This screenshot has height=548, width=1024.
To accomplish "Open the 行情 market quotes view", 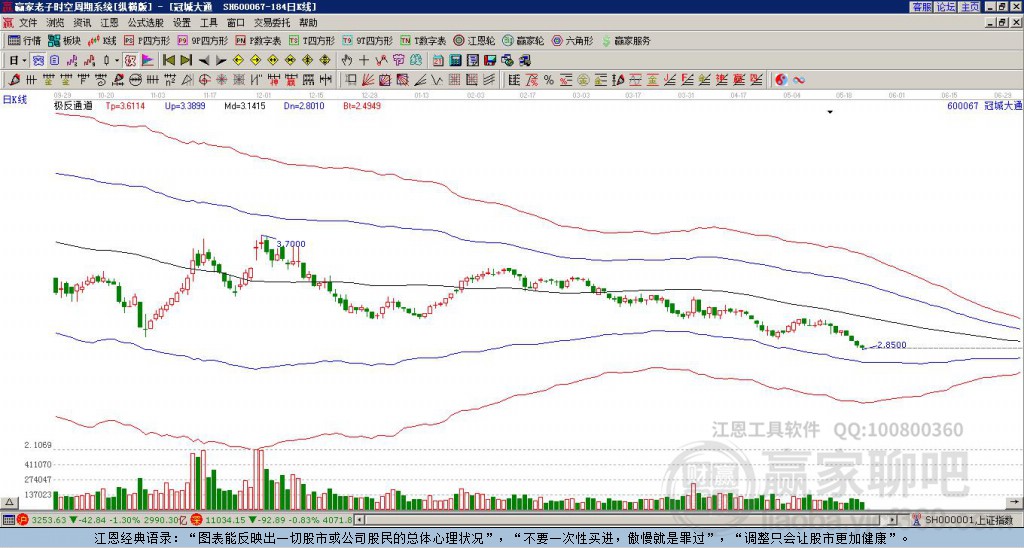I will click(24, 40).
